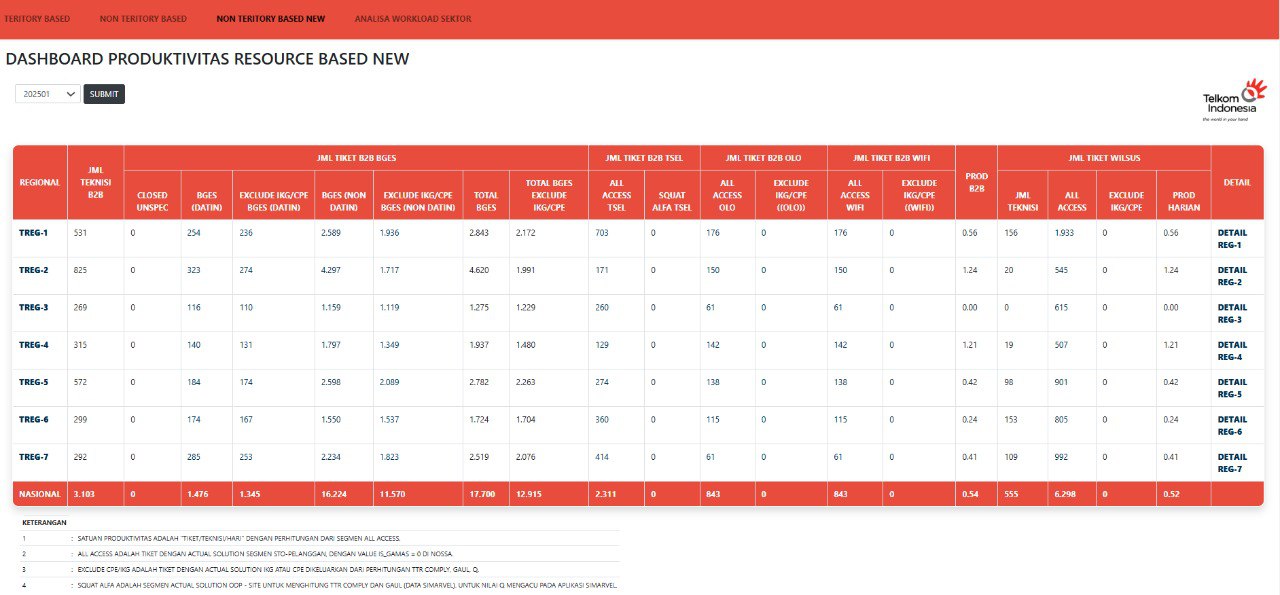Click the KETERANGAN heading
Screen dimensions: 1280x595
[44, 523]
